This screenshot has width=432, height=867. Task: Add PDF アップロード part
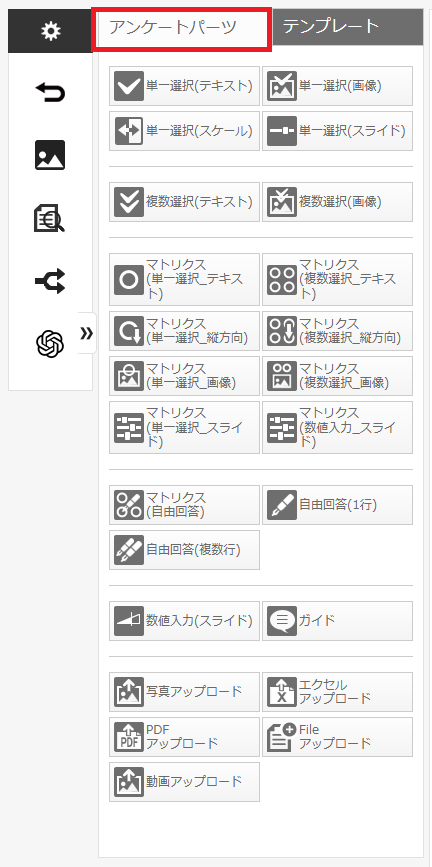point(184,737)
